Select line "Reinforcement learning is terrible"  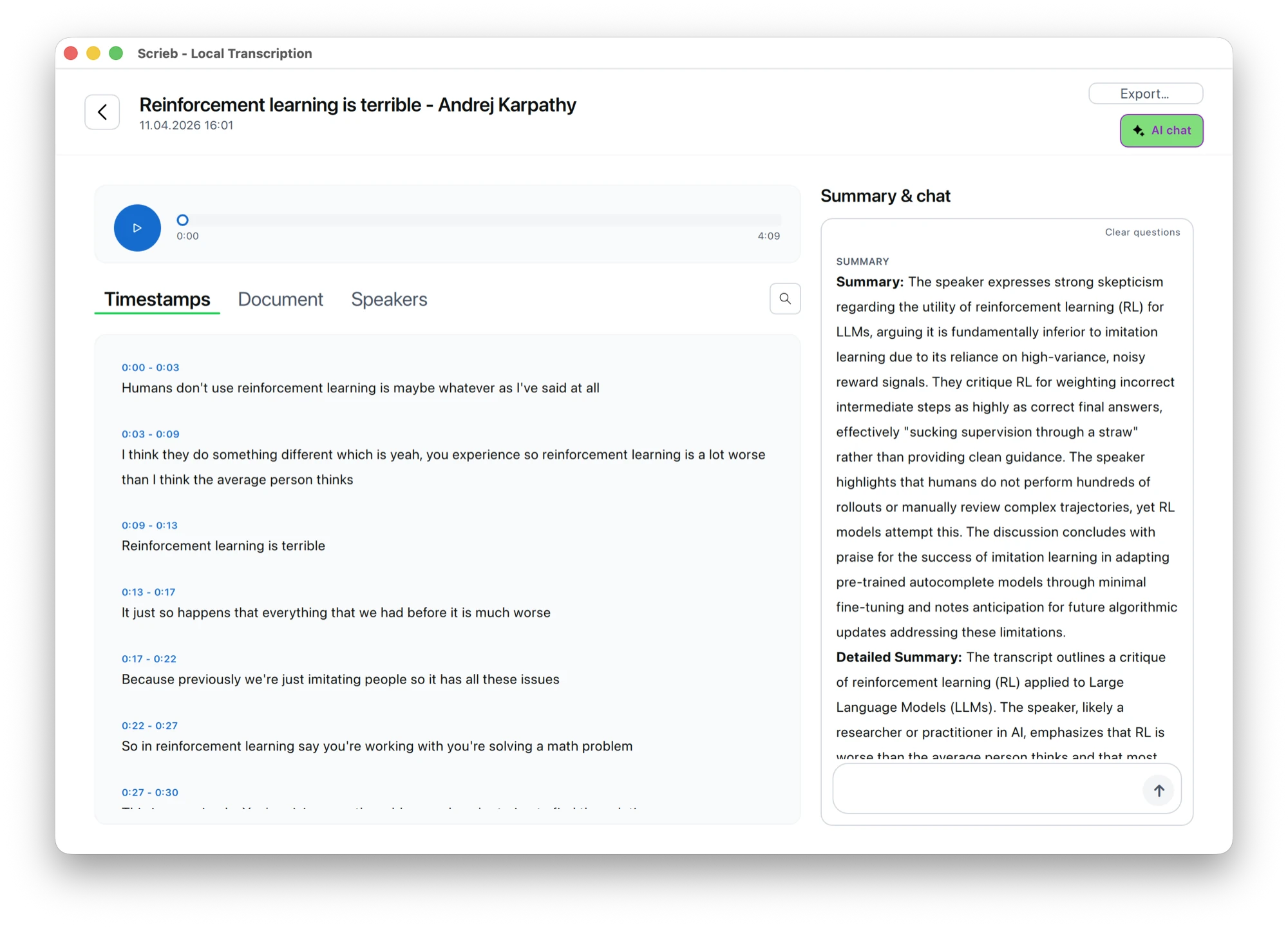(x=223, y=546)
